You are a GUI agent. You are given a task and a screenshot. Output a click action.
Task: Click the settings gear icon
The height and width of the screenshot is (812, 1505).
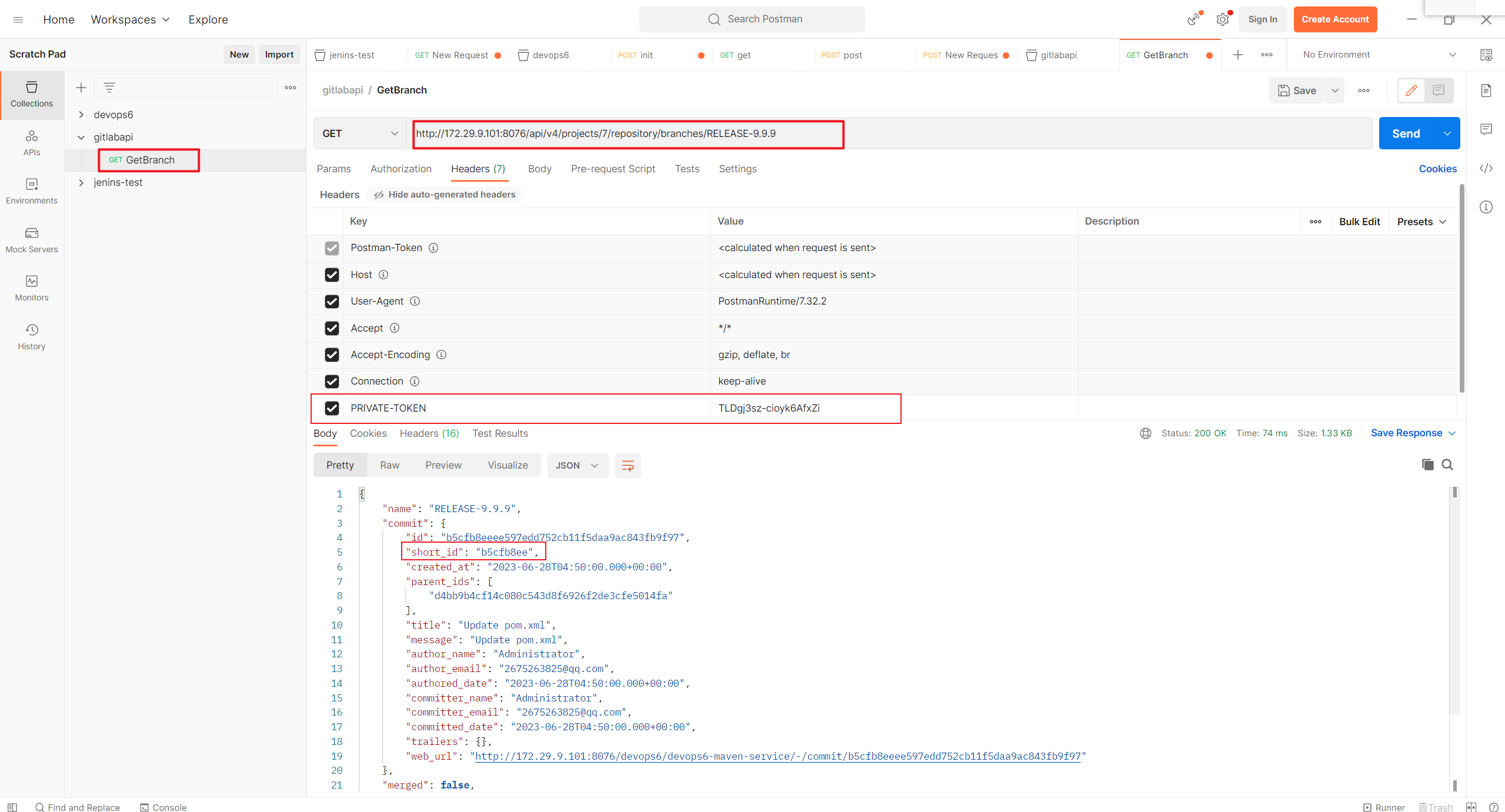coord(1223,19)
